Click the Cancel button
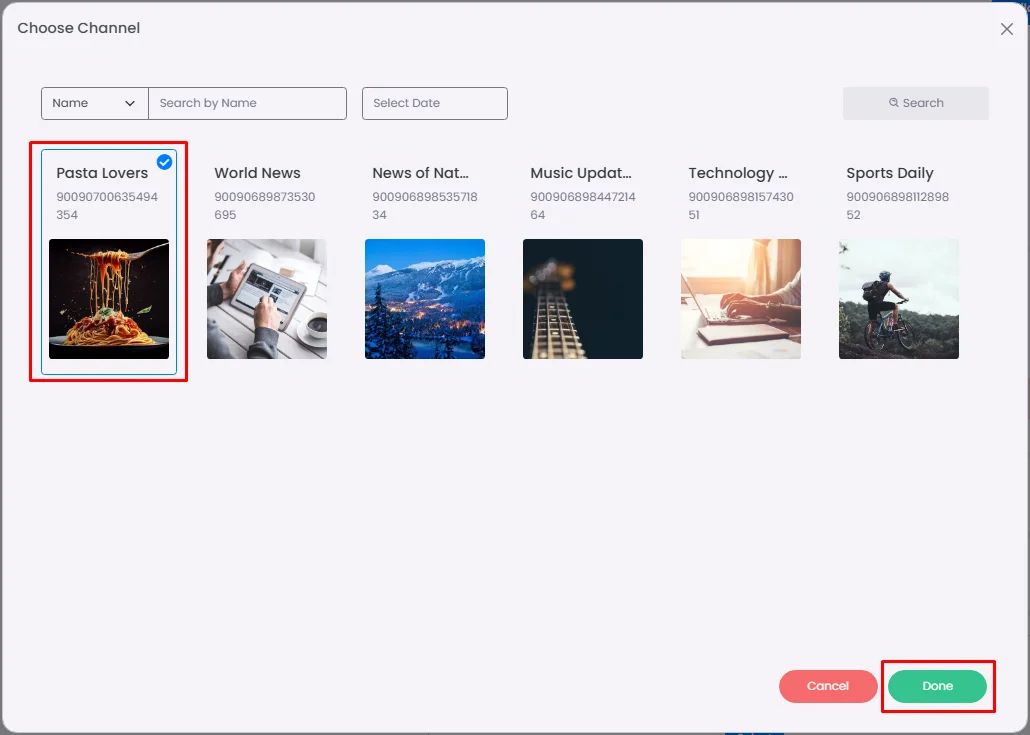This screenshot has height=735, width=1030. coord(828,686)
